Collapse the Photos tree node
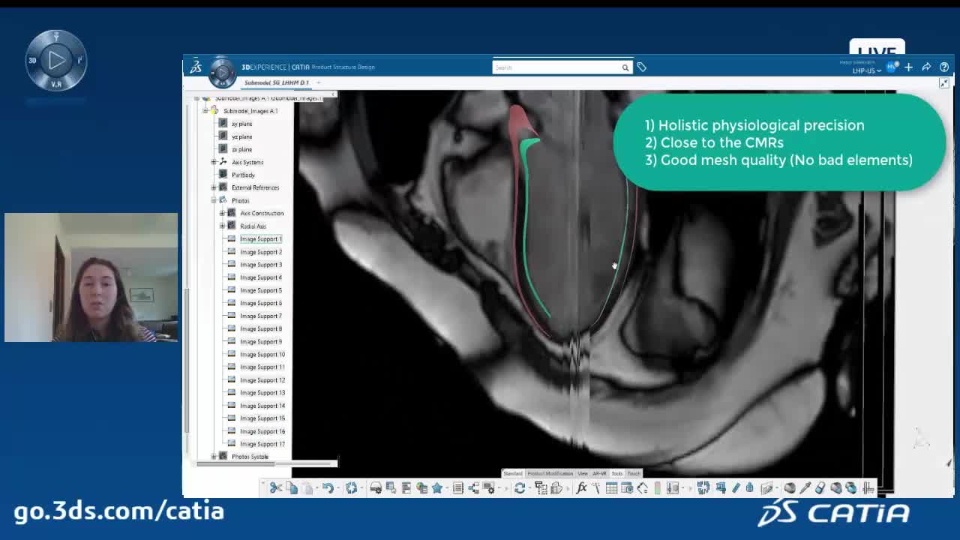 (x=214, y=200)
